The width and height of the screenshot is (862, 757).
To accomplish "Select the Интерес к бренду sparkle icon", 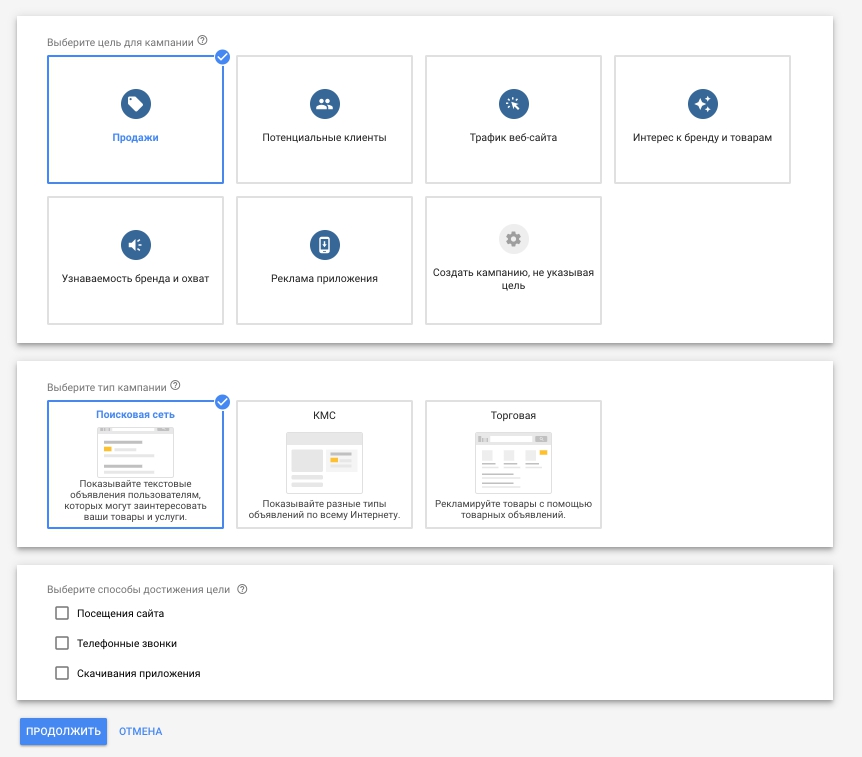I will 702,103.
